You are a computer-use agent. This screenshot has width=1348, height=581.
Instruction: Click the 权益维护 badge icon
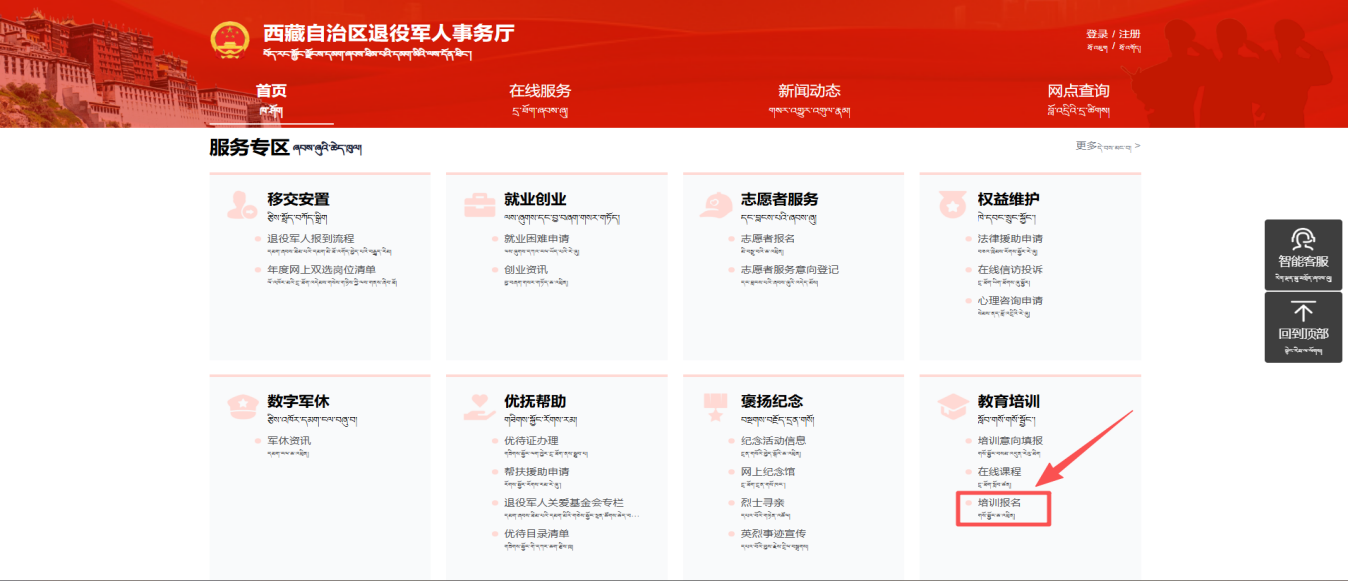pyautogui.click(x=951, y=205)
